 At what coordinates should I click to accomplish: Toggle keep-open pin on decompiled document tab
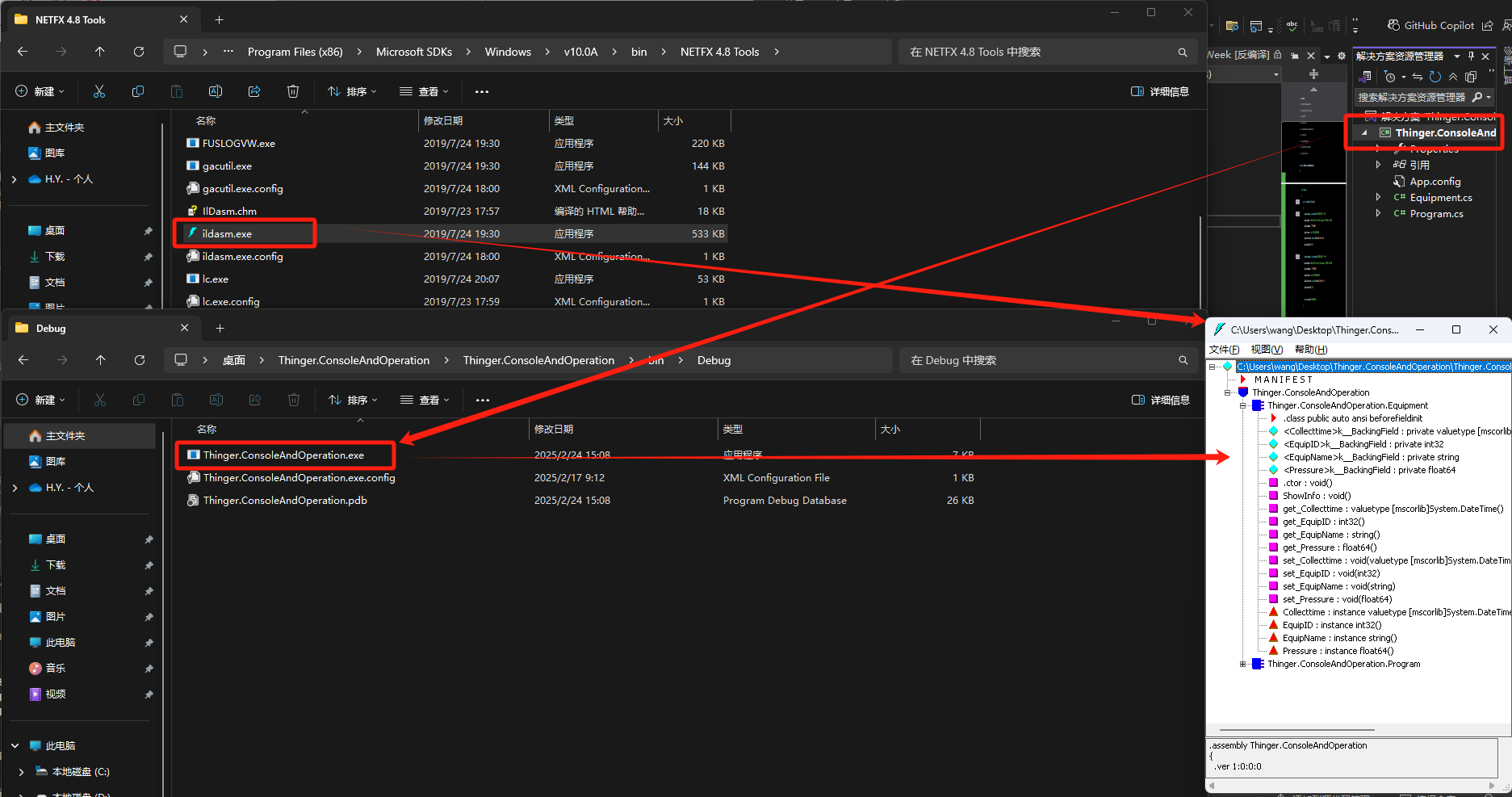[1295, 56]
